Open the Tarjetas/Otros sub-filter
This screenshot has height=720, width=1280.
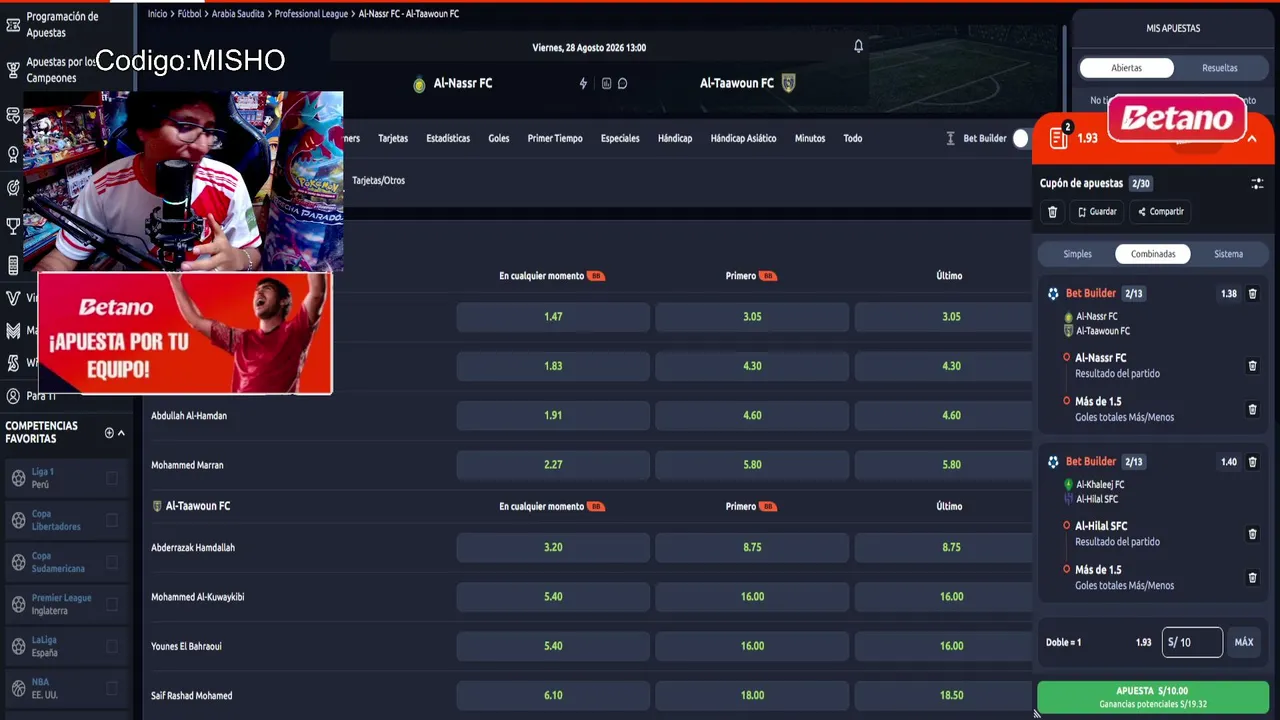pyautogui.click(x=378, y=181)
